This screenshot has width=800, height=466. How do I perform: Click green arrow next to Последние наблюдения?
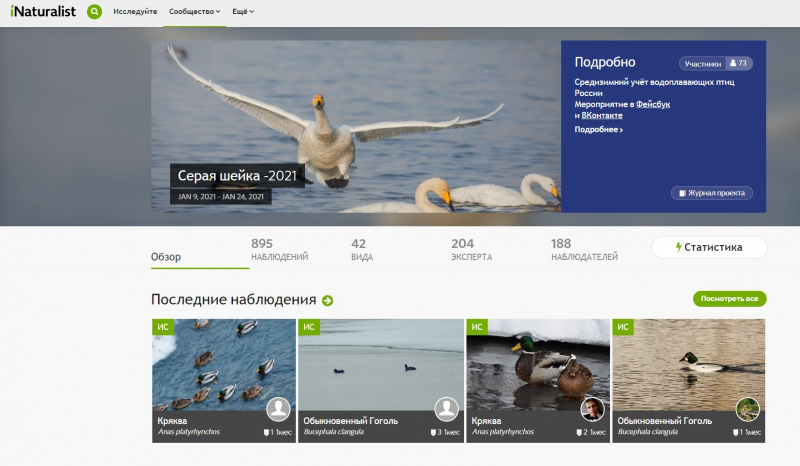[327, 300]
